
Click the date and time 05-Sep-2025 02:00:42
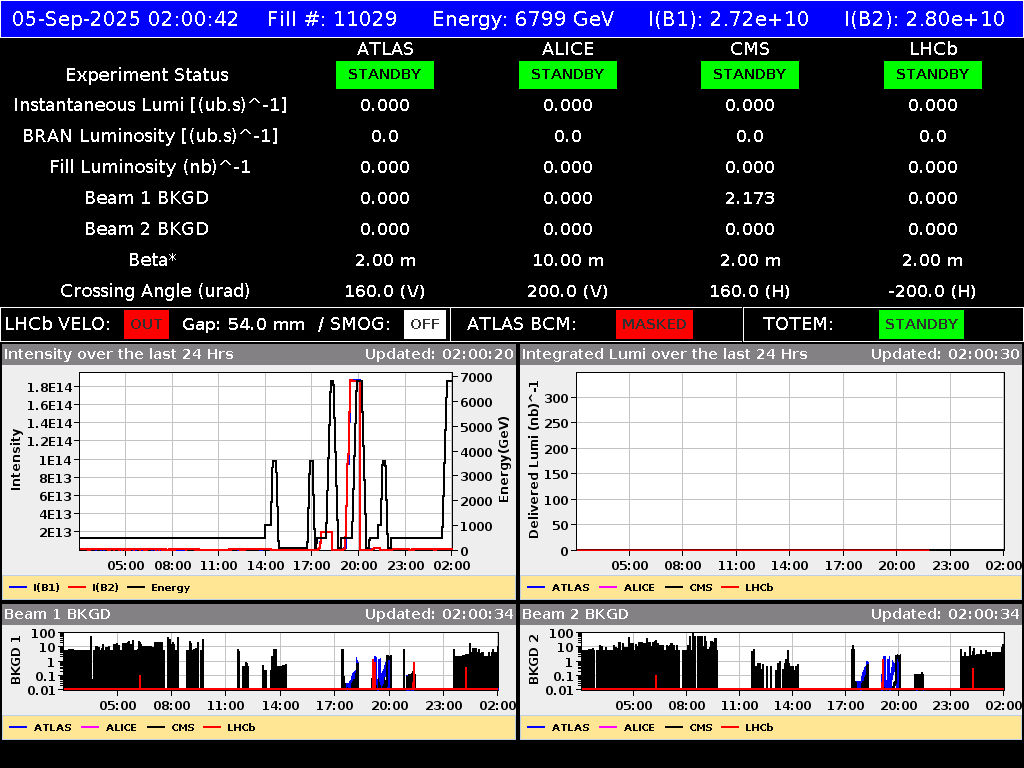(125, 19)
